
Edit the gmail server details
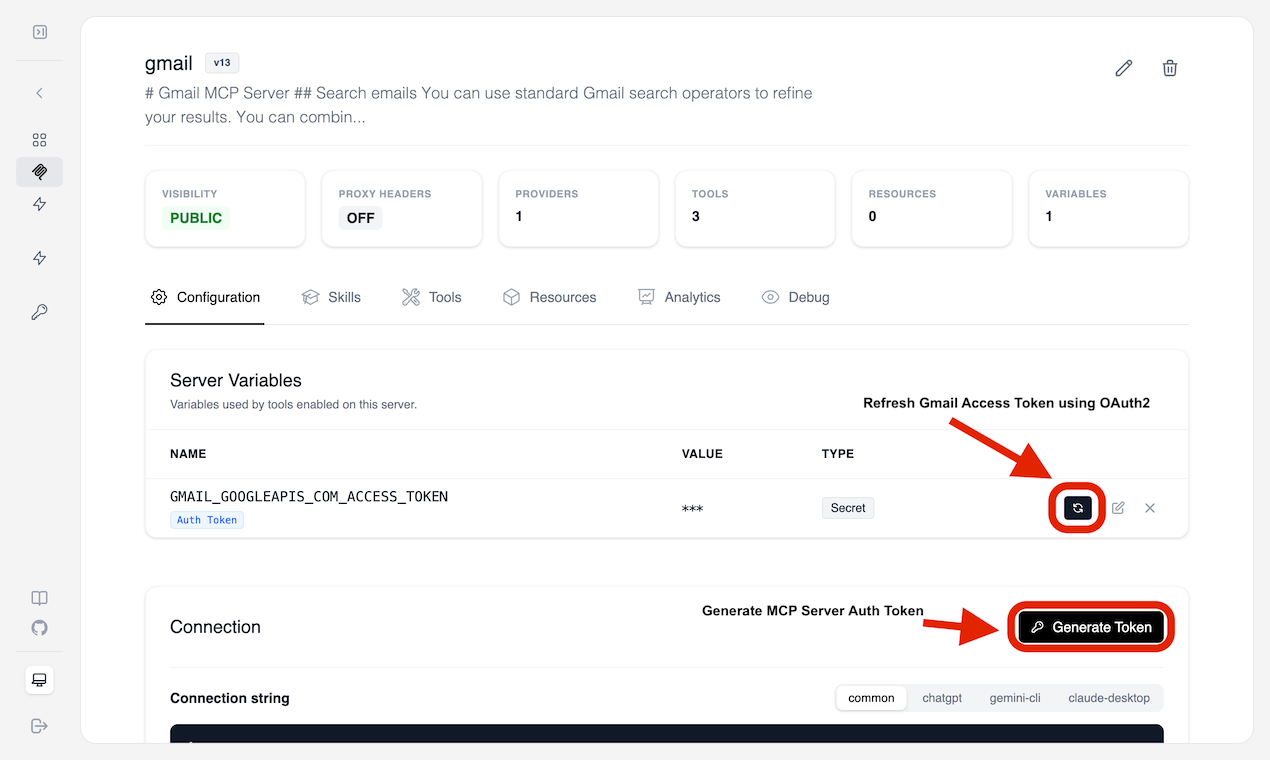[1123, 67]
